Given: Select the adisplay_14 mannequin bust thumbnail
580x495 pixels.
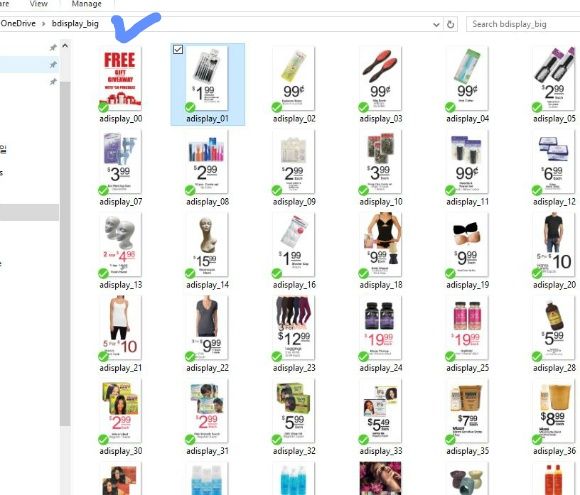Looking at the screenshot, I should click(x=207, y=244).
